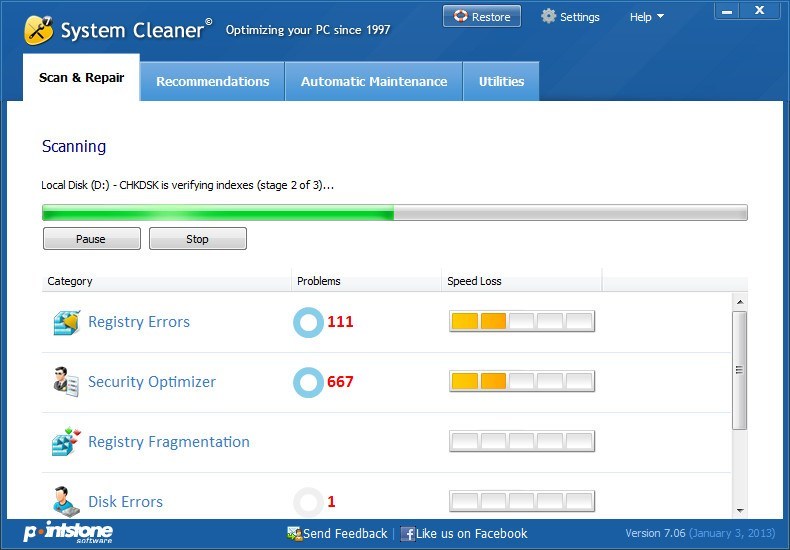This screenshot has height=550, width=790.
Task: Click the Disk Errors speed loss meter
Action: 522,501
